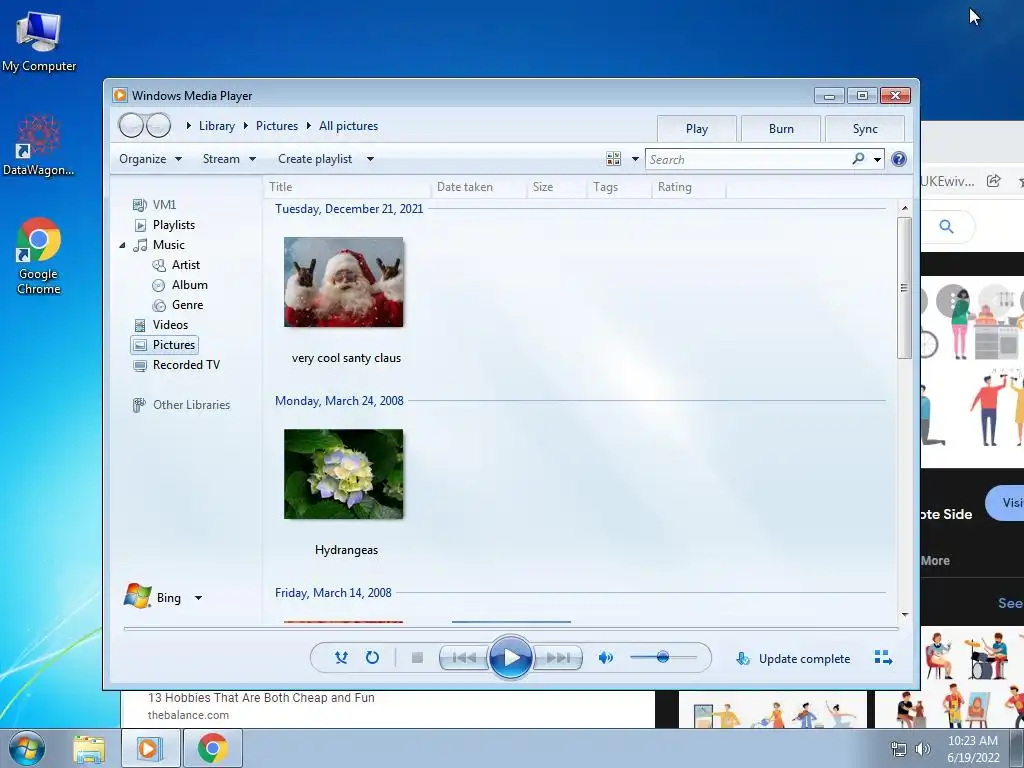
Task: Click the Forward navigation button
Action: (x=159, y=125)
